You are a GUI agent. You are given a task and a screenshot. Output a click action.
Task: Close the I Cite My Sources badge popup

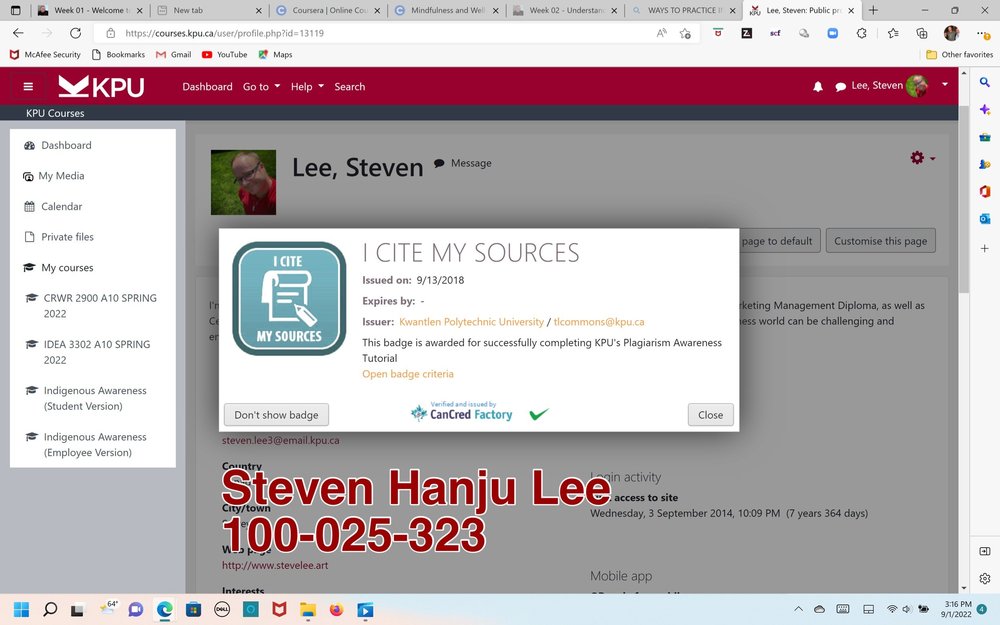coord(710,414)
